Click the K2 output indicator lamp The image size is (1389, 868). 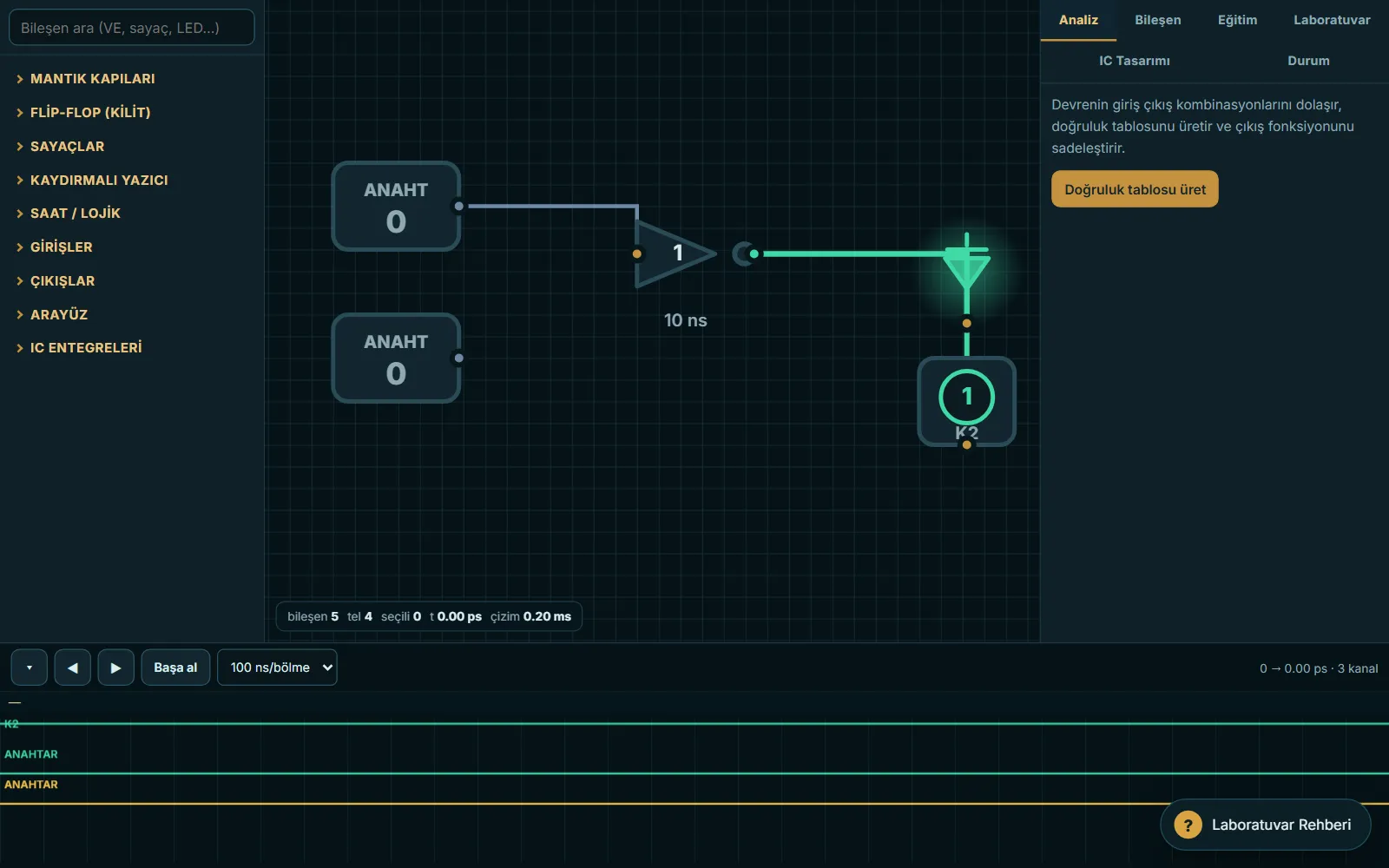click(966, 397)
